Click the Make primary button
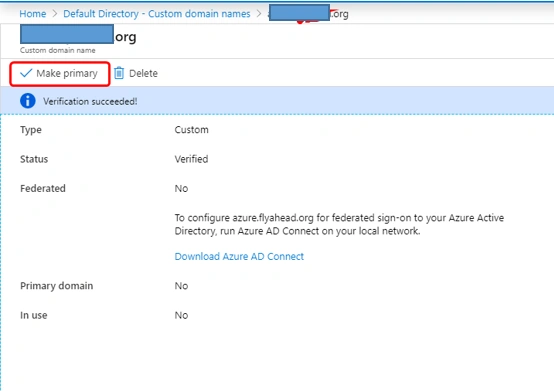This screenshot has height=391, width=554. (x=59, y=73)
